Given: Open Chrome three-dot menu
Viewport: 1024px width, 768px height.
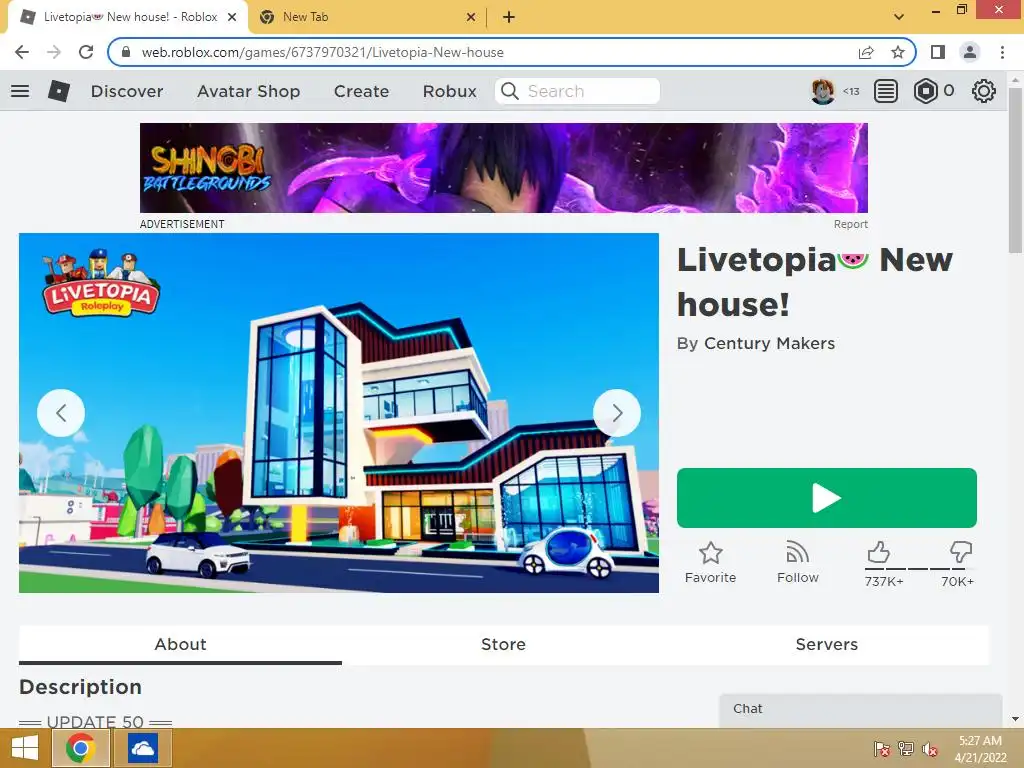Looking at the screenshot, I should pos(1002,52).
